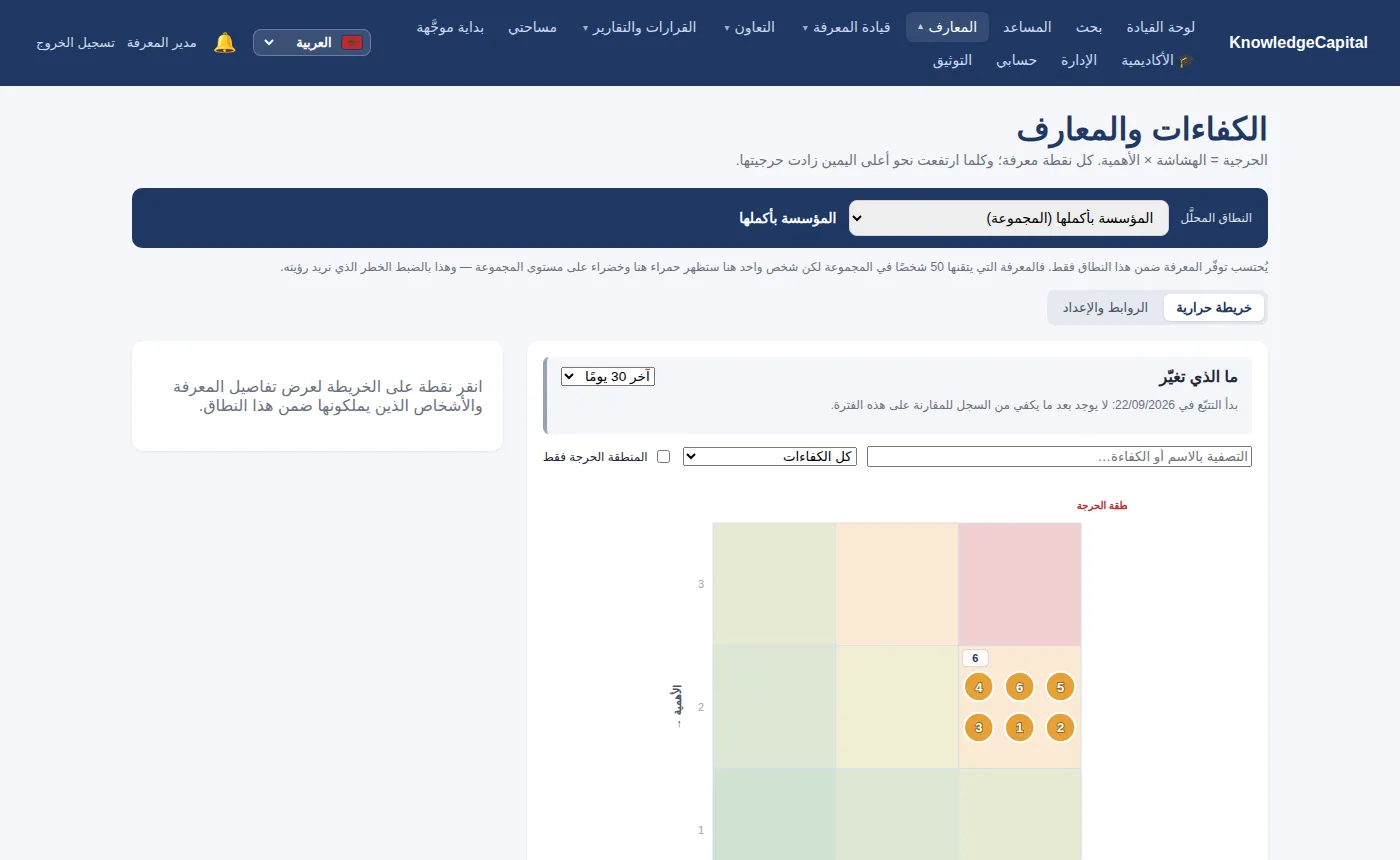This screenshot has width=1400, height=860.
Task: Click knowledge point number 3 on the heatmap
Action: click(979, 727)
